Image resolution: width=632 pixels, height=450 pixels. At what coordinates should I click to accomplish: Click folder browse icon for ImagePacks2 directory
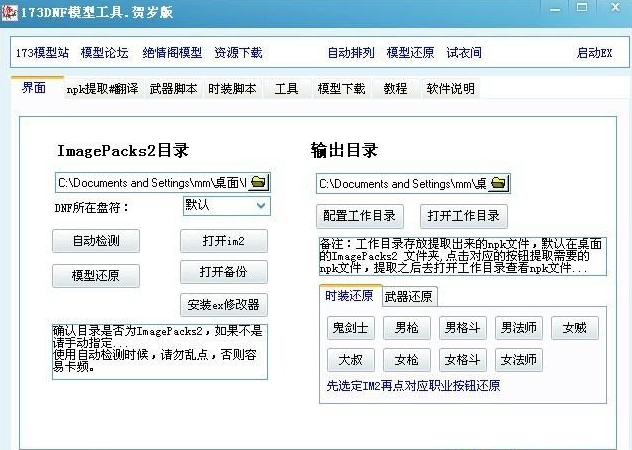(x=259, y=182)
